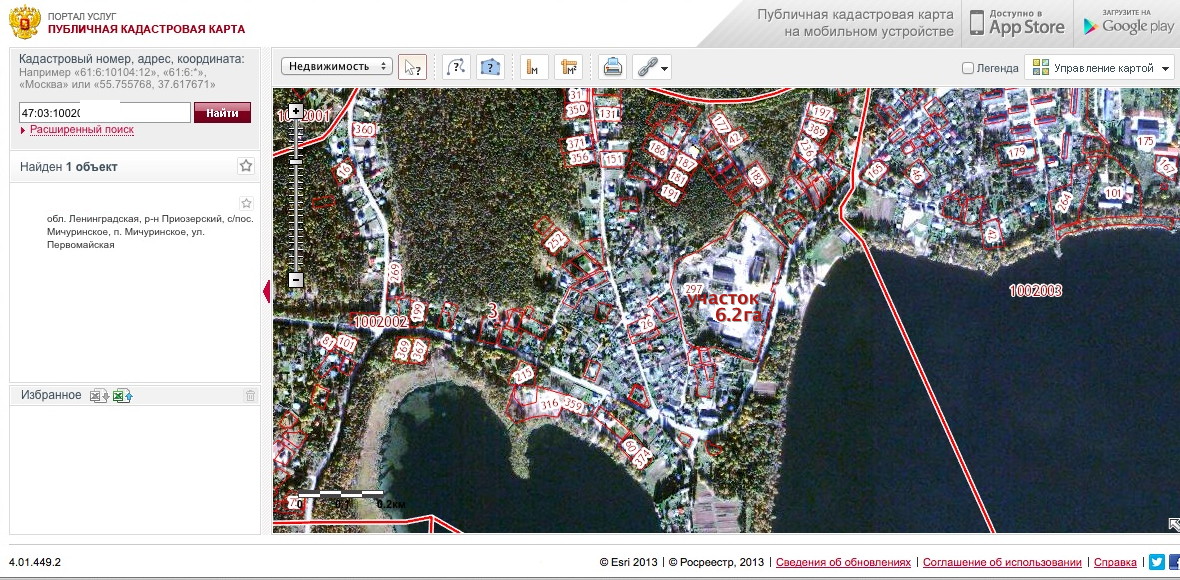The image size is (1180, 580).
Task: Activate the area measurement tool
Action: [569, 67]
